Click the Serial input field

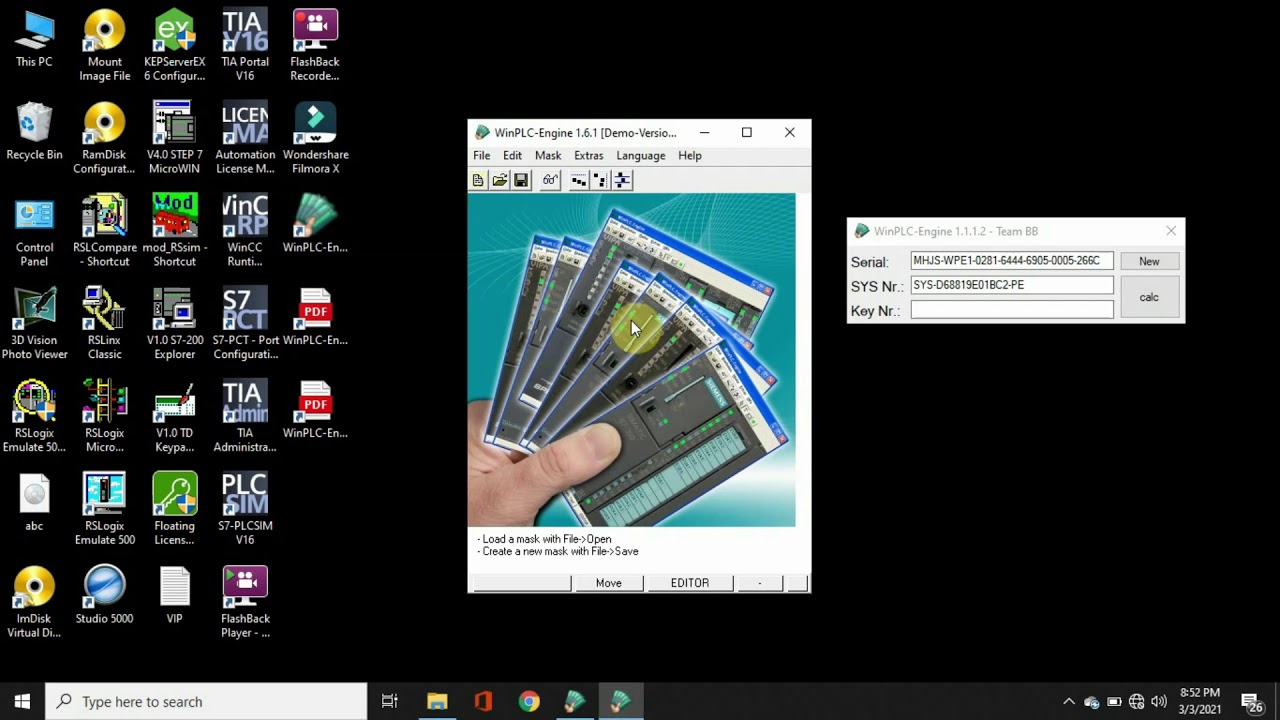click(1011, 261)
